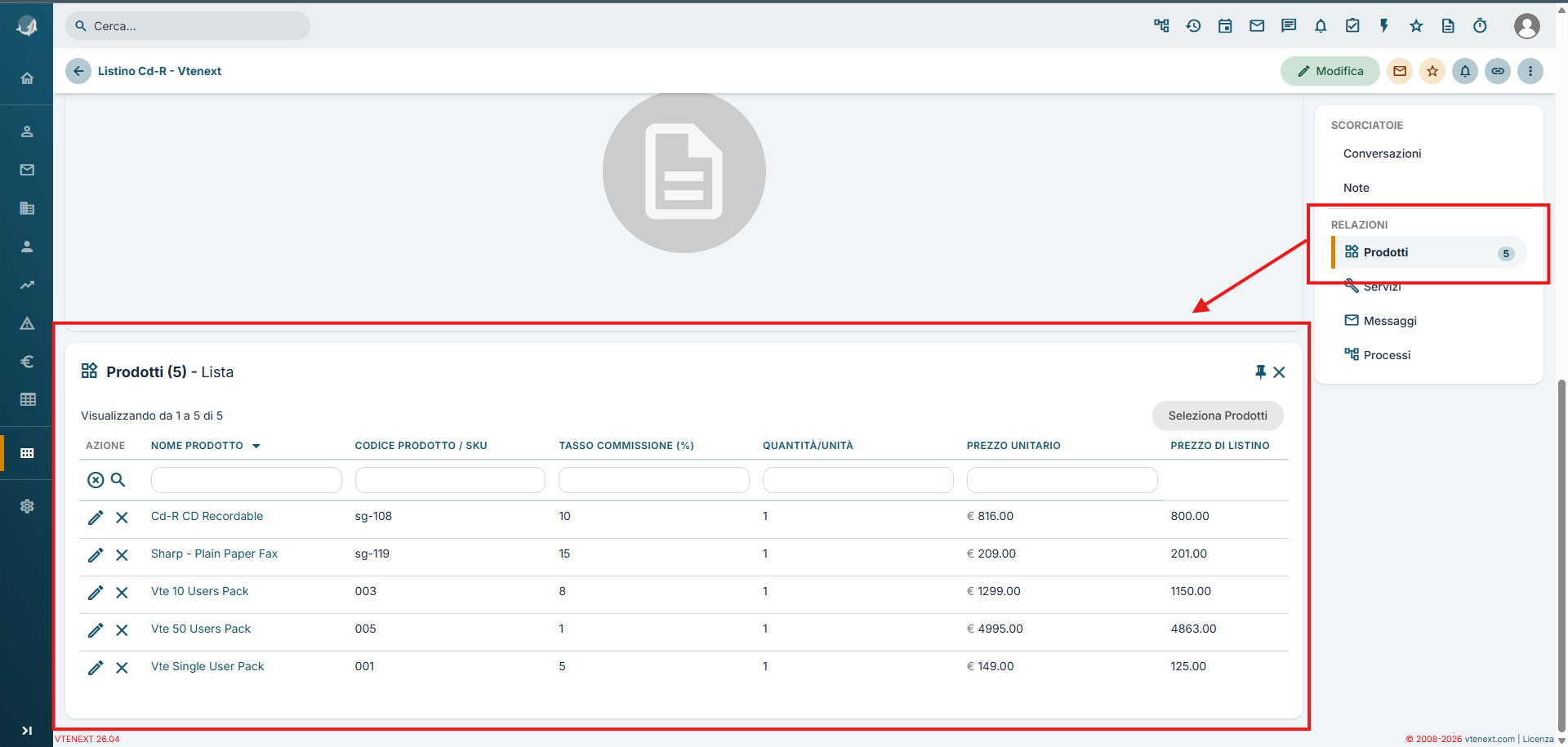Click the Nome Prodotto filter field

tap(247, 480)
